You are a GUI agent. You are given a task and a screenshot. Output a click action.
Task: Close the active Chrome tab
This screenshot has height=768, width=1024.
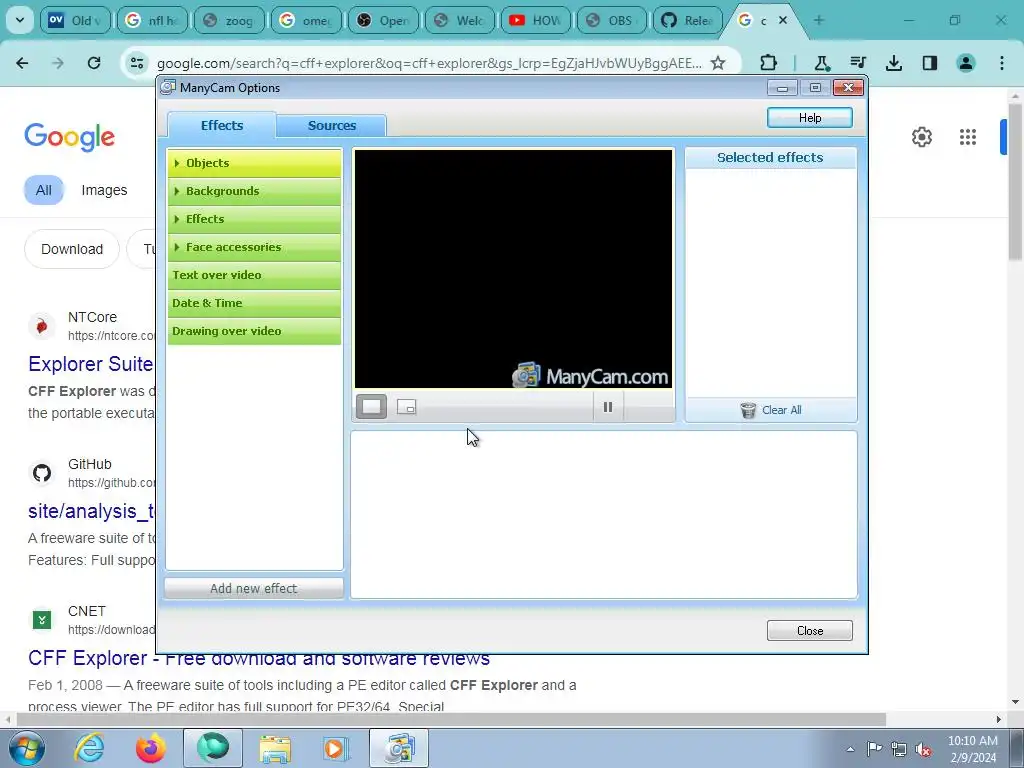783,20
